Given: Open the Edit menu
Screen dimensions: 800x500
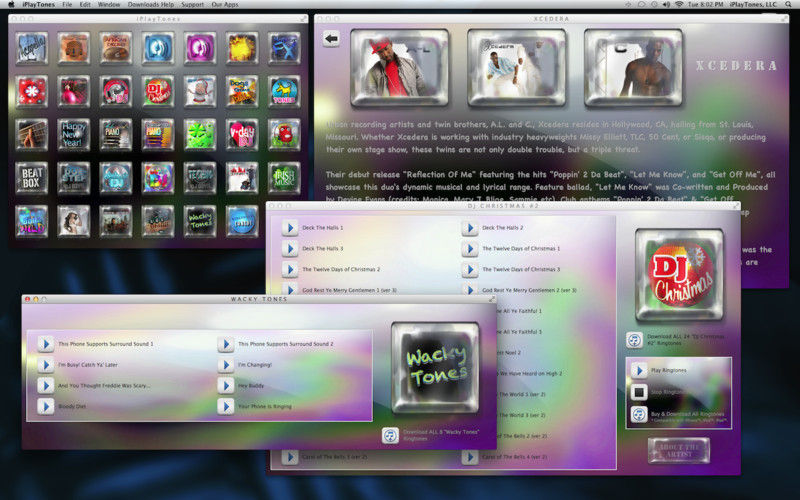Looking at the screenshot, I should 85,4.
